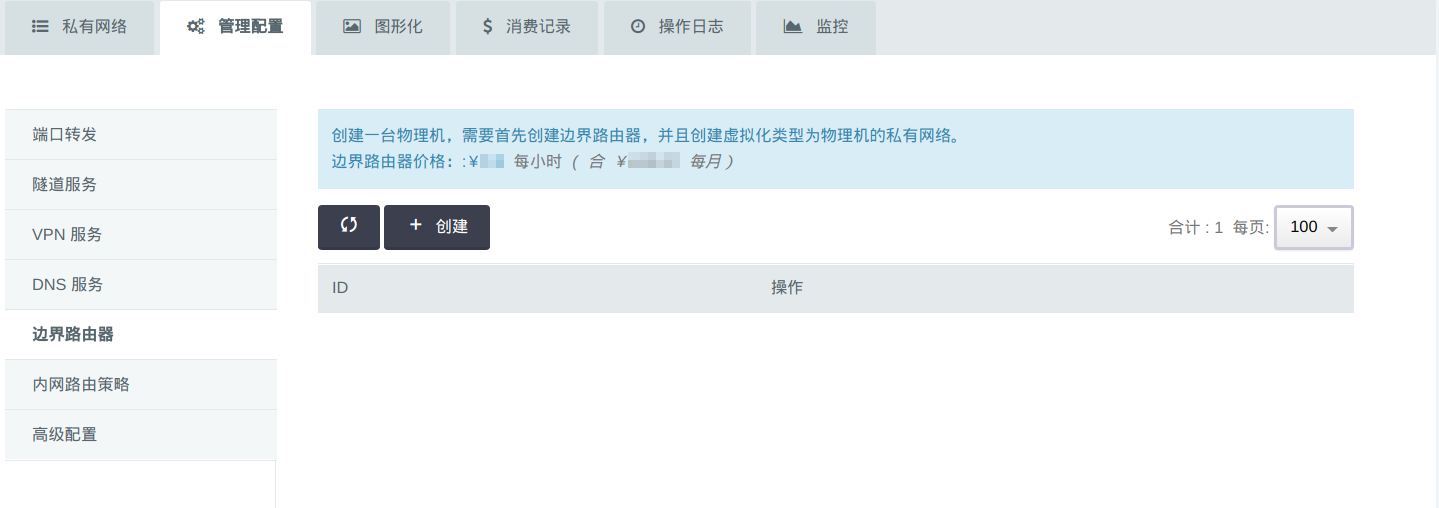Click the plus icon on 创建 button

point(416,226)
